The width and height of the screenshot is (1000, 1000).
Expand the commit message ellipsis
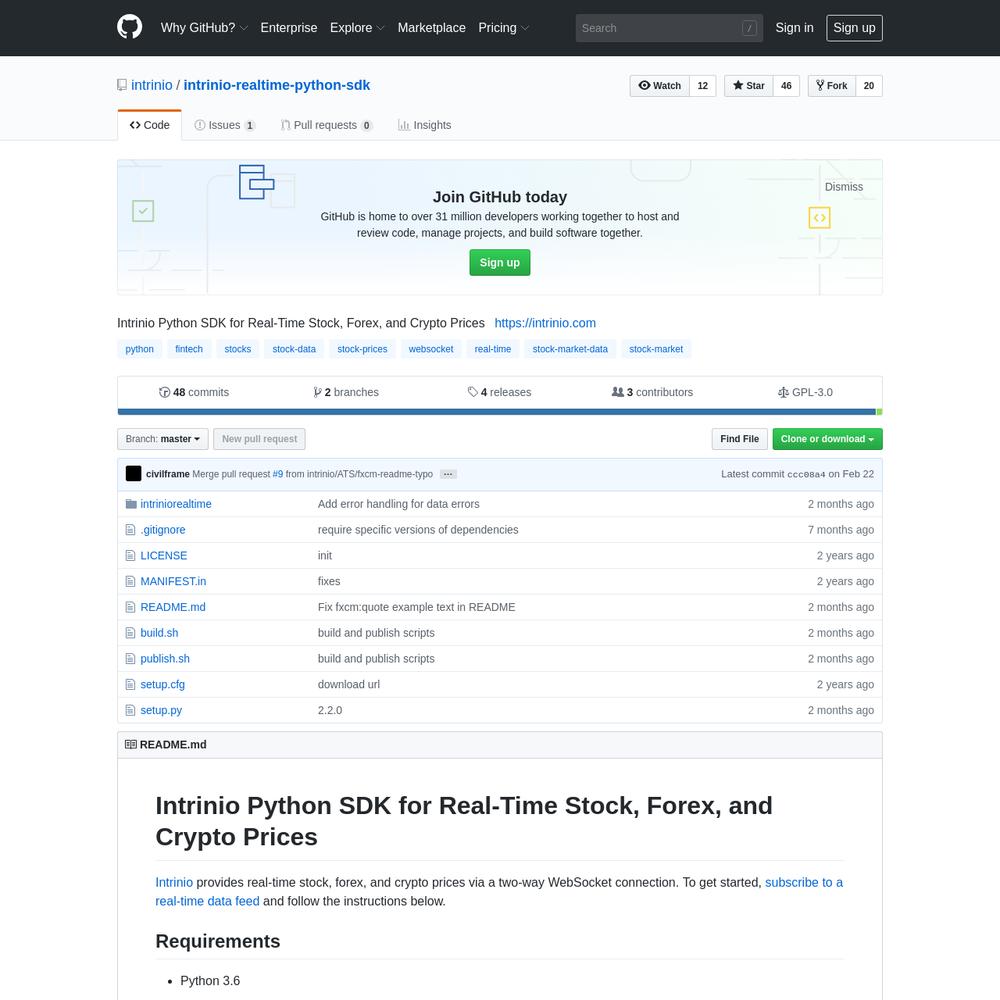point(448,474)
